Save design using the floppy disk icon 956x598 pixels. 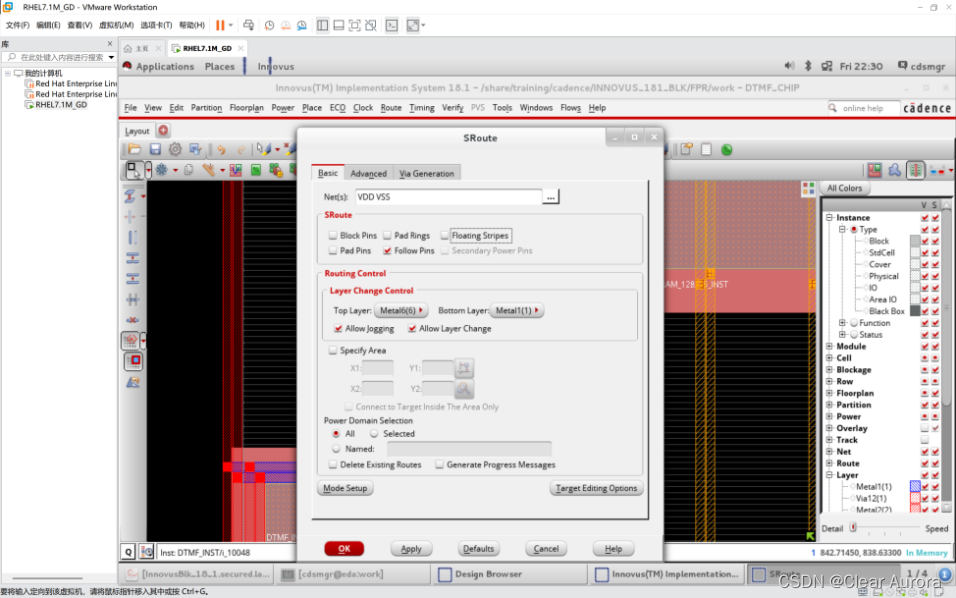[155, 149]
